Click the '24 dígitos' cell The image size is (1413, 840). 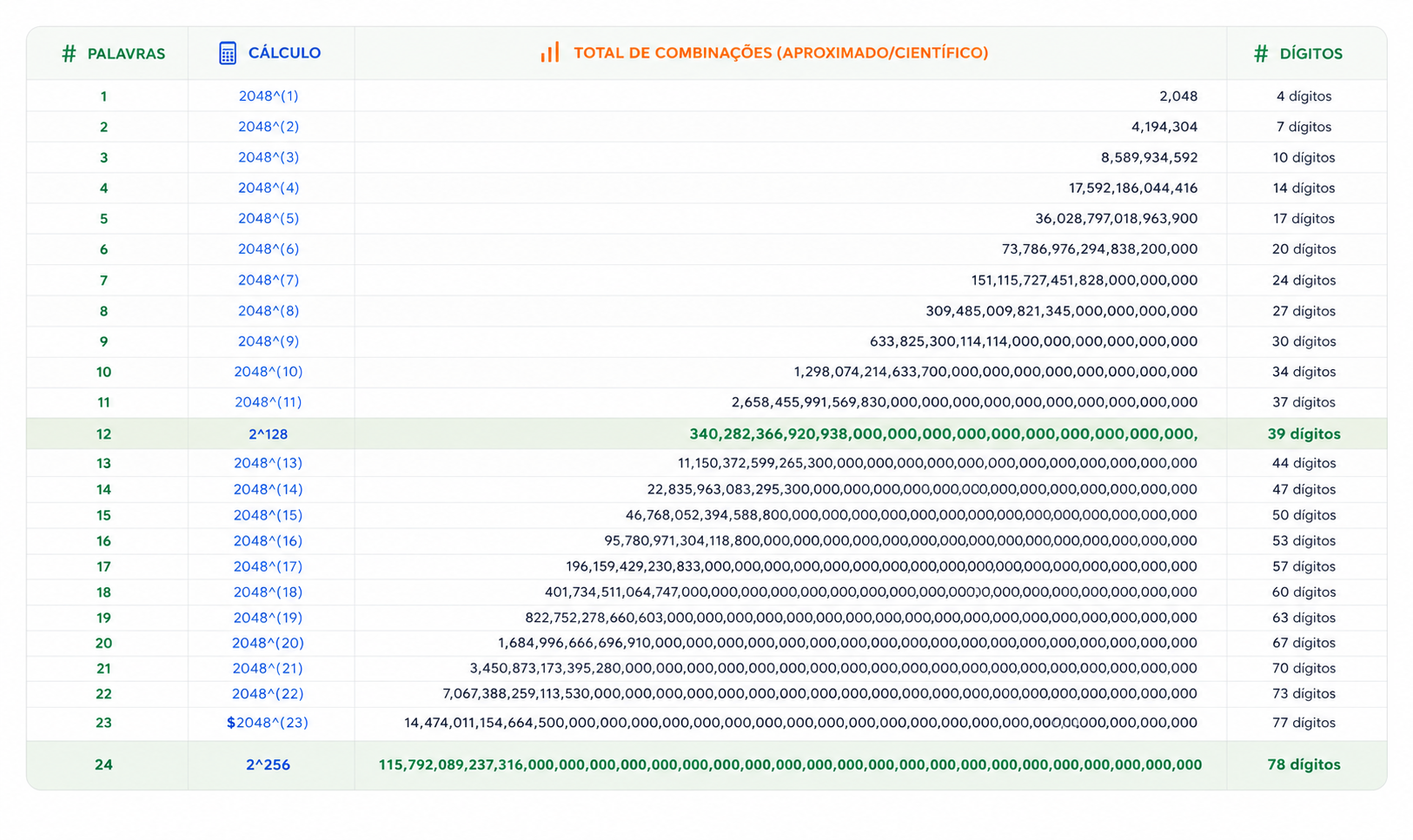[1304, 280]
